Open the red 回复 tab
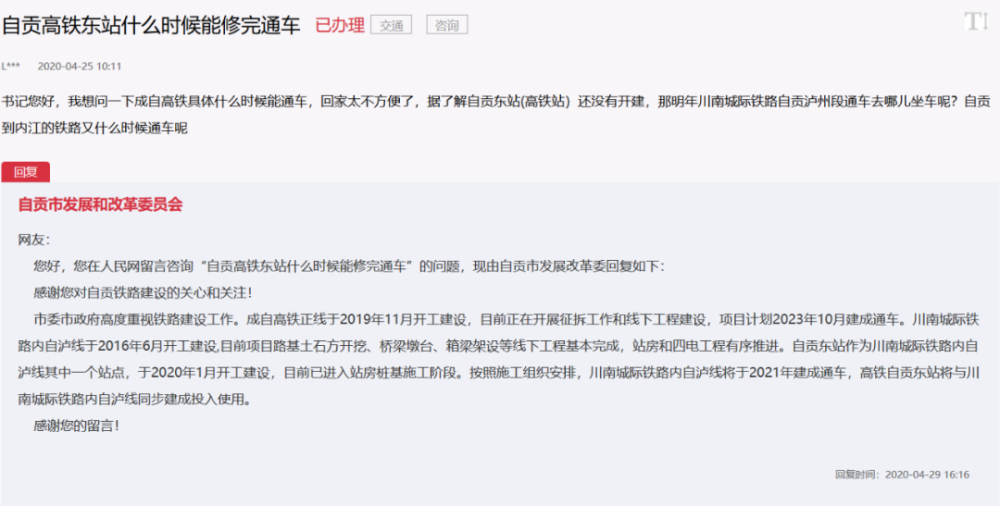The width and height of the screenshot is (1000, 506). pyautogui.click(x=26, y=172)
